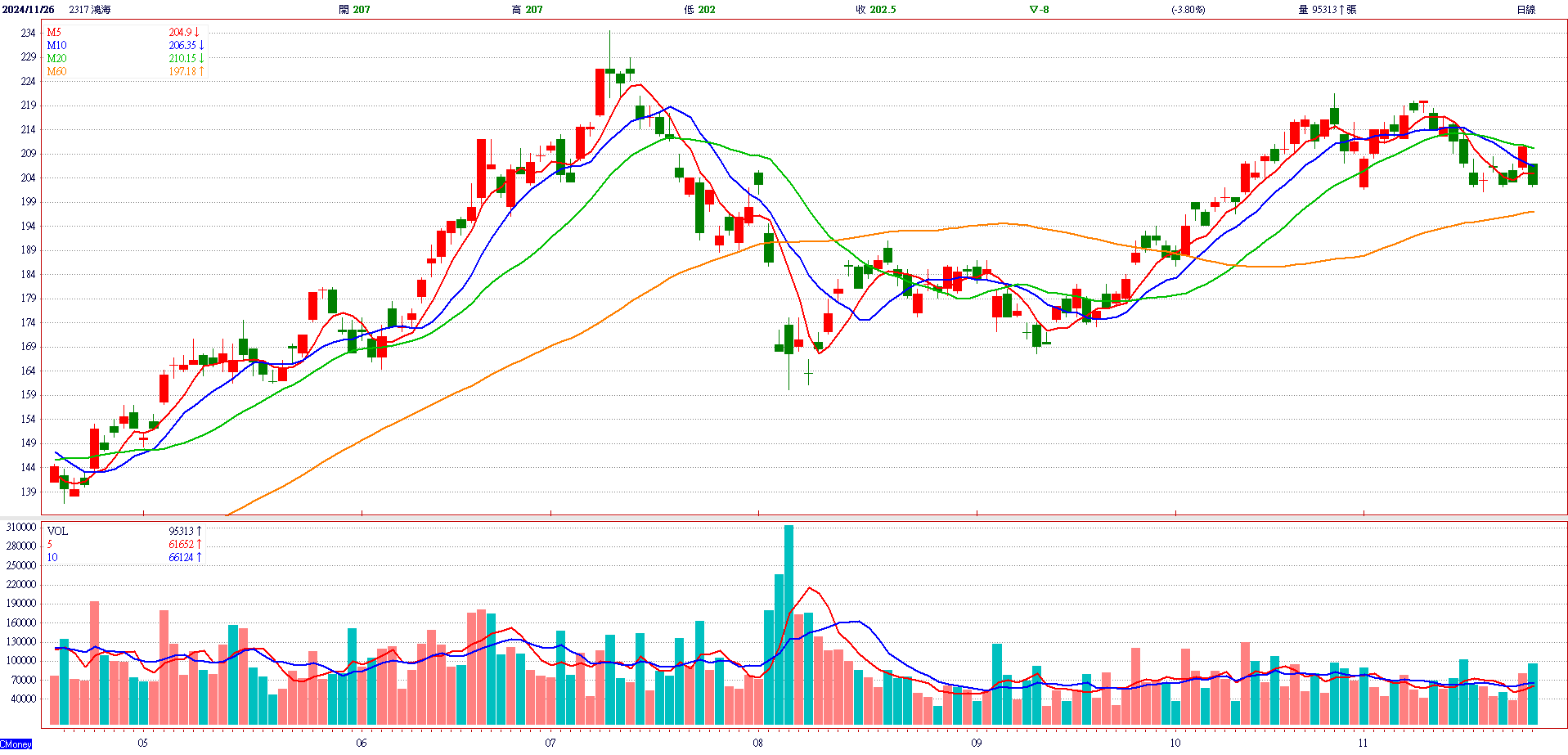Screen dimensions: 1568x755
Task: Click the 08 month label on time axis
Action: pos(758,744)
